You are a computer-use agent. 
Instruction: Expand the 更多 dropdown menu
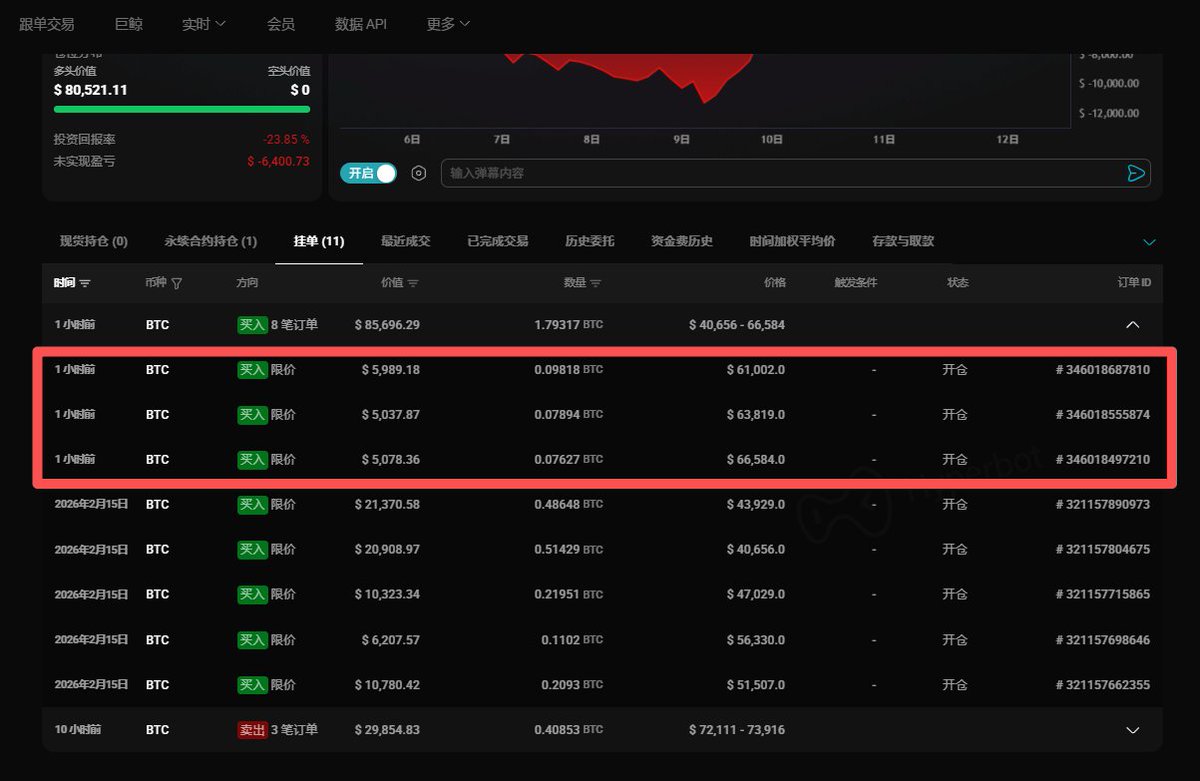(x=448, y=24)
